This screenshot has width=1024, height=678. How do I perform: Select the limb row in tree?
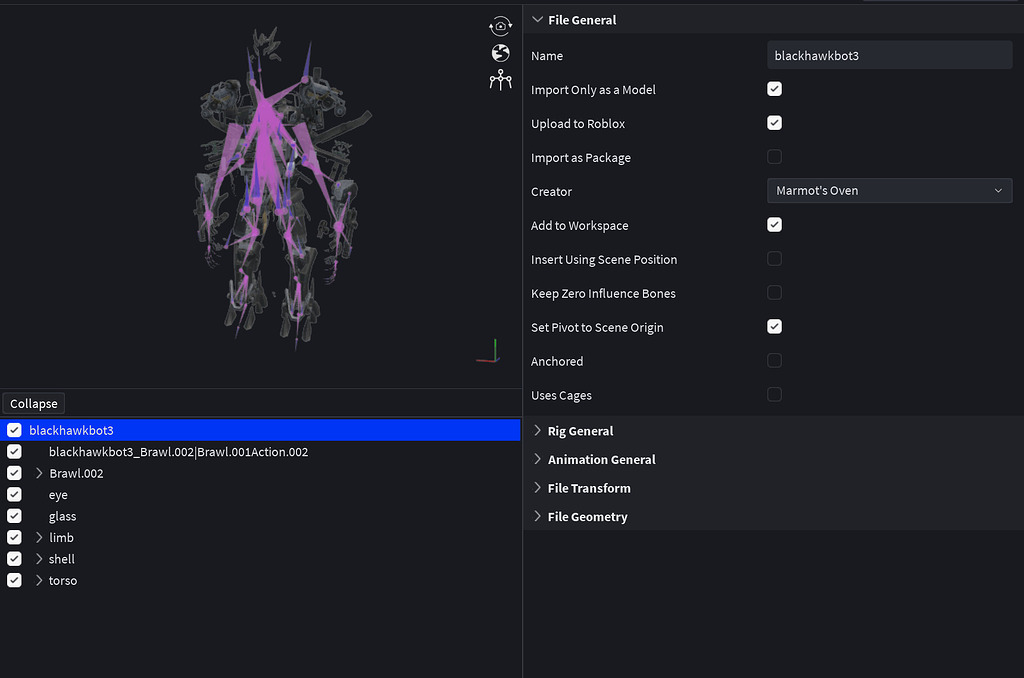point(260,538)
